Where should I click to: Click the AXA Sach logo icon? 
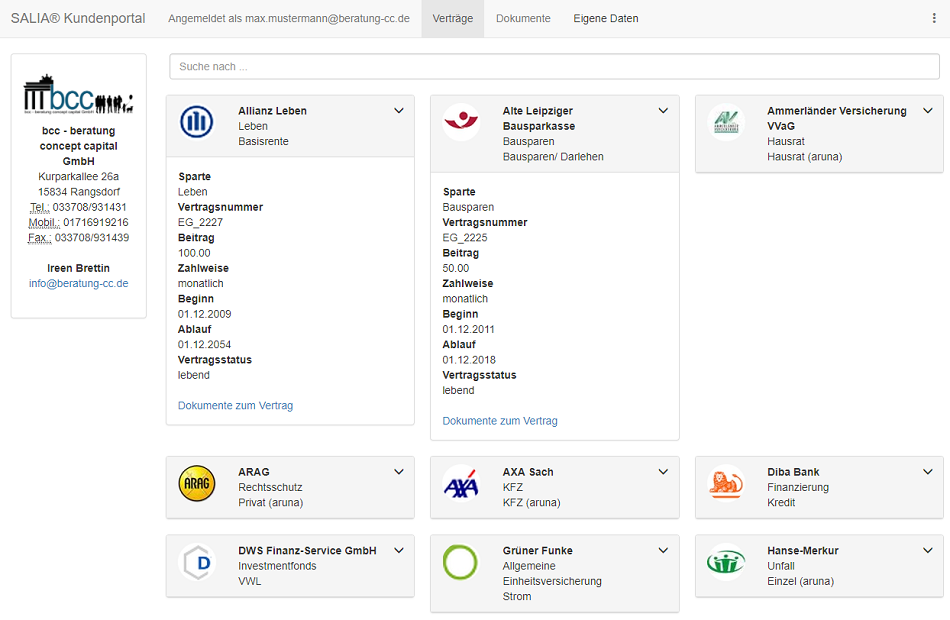(x=461, y=483)
